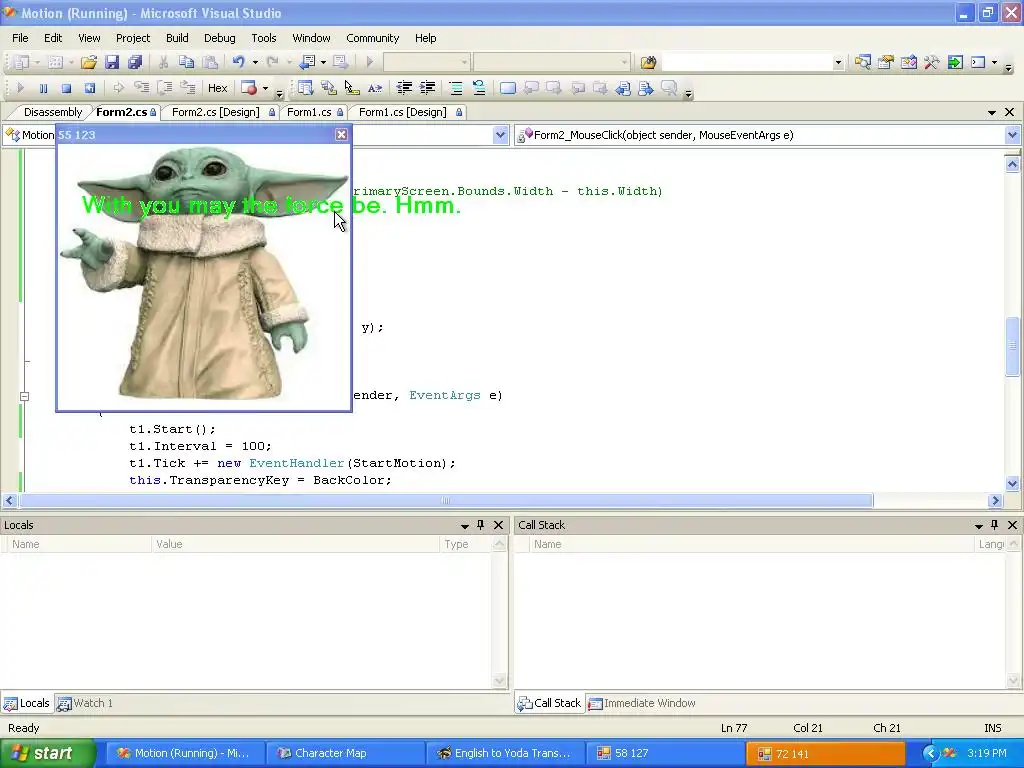Toggle Hex display mode
Viewport: 1024px width, 768px height.
coord(217,88)
